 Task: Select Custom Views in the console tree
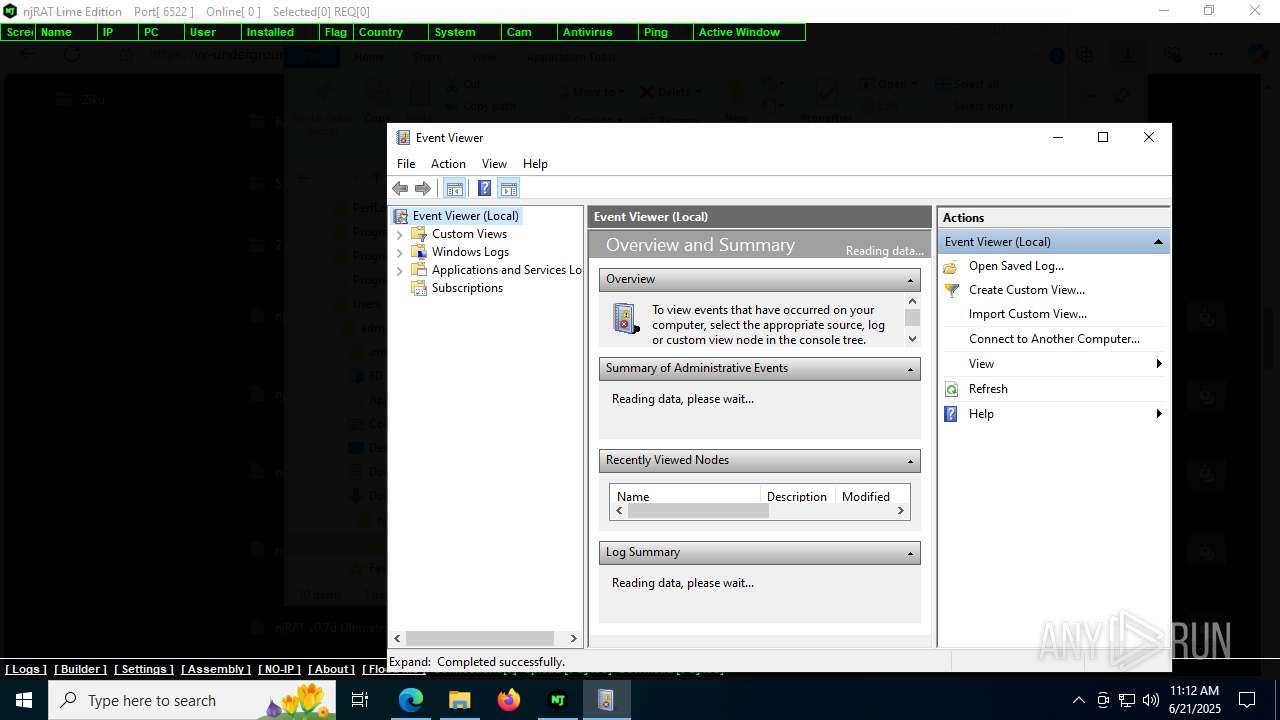469,234
